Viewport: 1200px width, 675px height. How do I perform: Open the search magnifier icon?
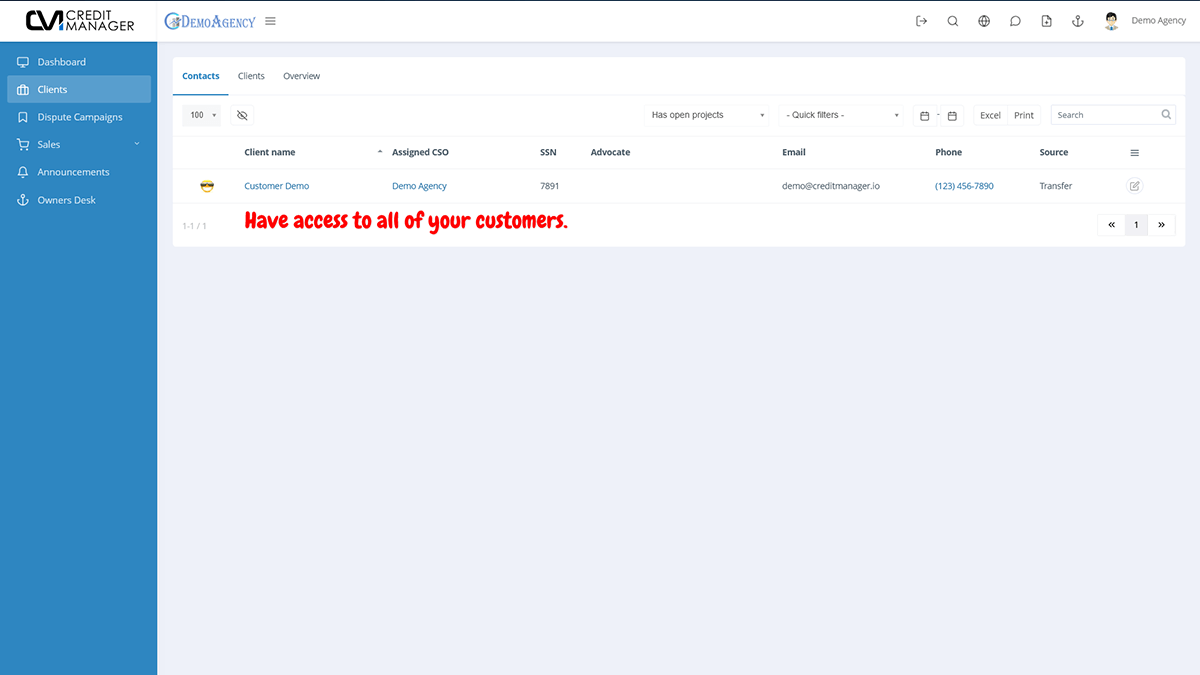[952, 20]
